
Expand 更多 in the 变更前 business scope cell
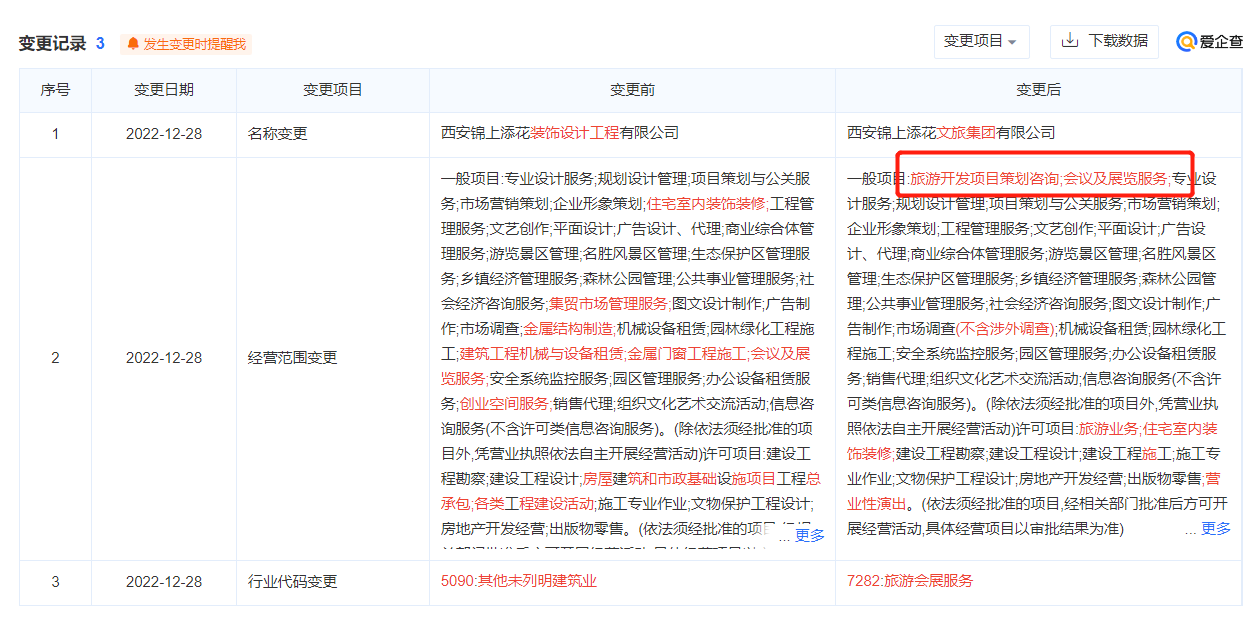coord(809,536)
